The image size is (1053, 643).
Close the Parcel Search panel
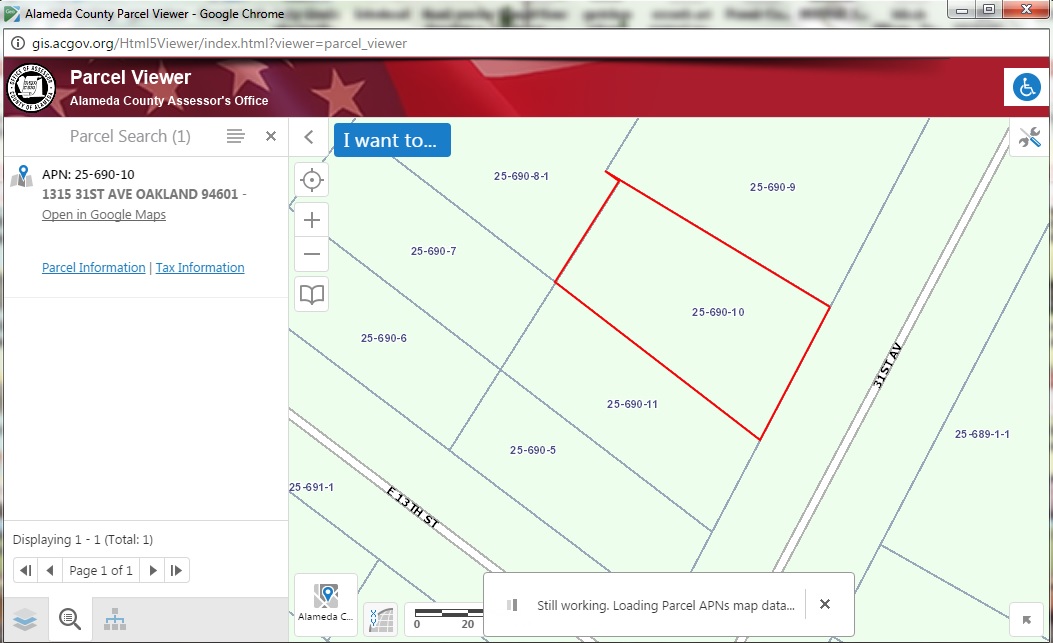[271, 136]
